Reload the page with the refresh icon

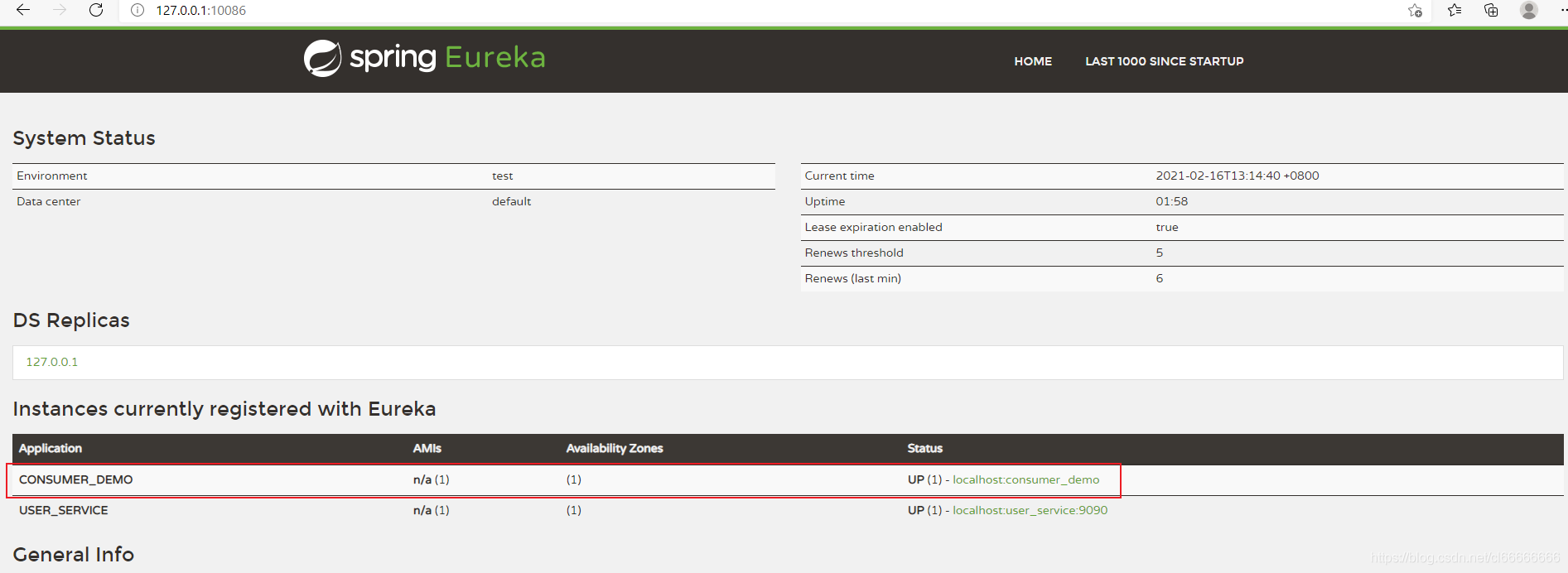pos(96,10)
